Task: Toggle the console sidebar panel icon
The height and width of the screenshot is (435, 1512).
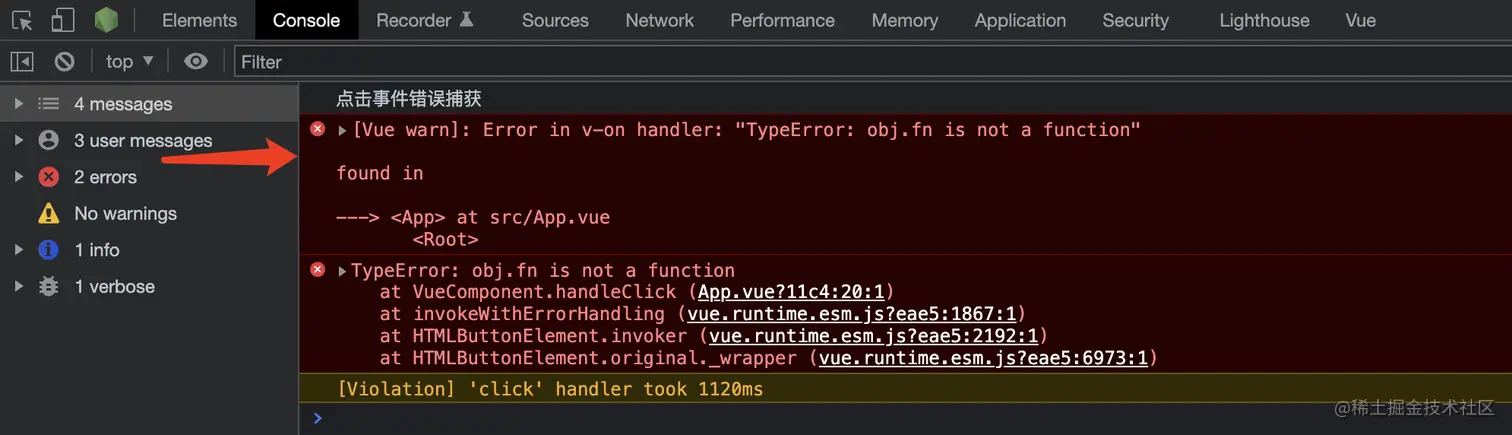Action: pos(22,62)
